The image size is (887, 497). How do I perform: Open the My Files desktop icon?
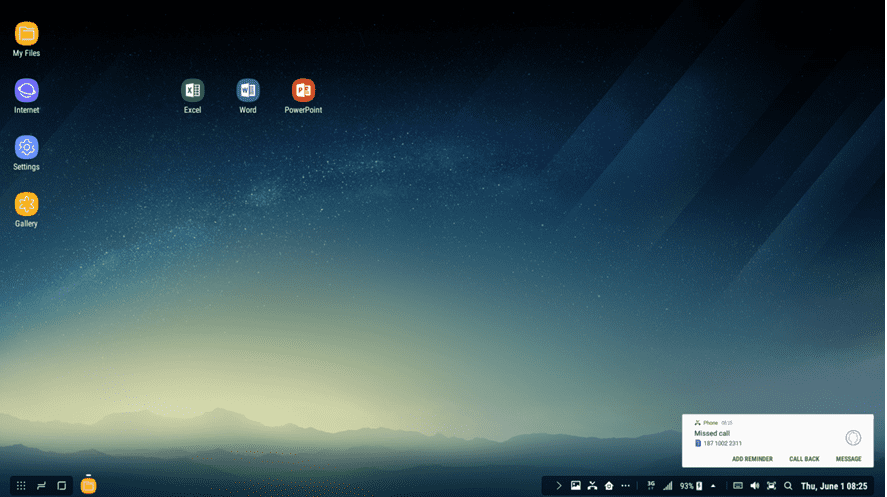[26, 35]
